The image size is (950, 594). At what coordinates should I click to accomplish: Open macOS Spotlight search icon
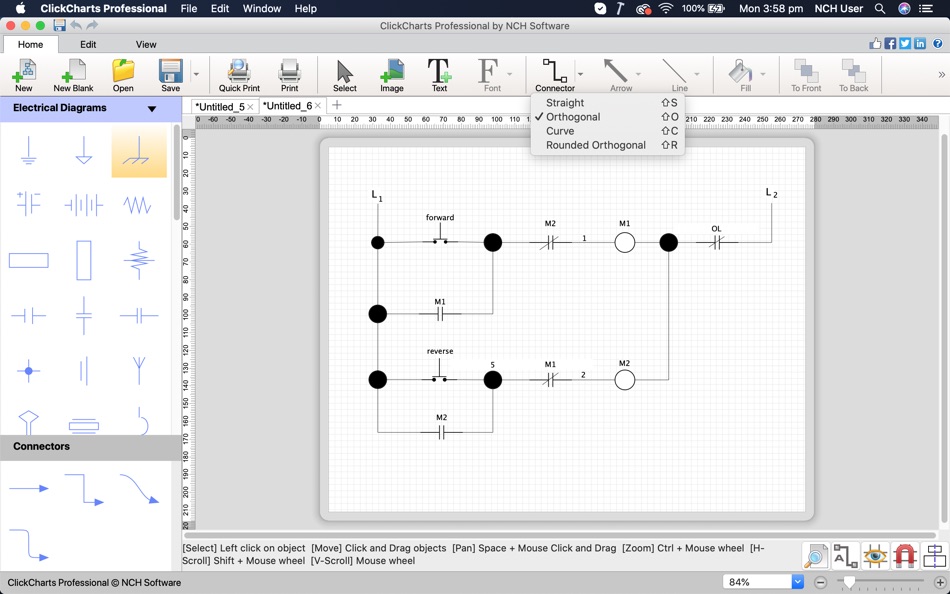[880, 8]
